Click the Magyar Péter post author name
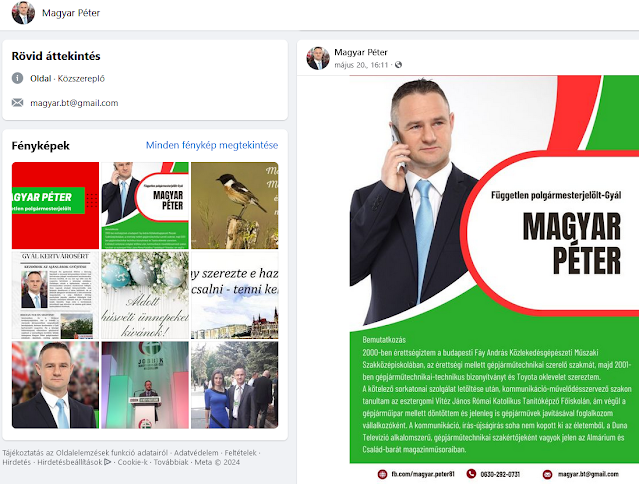 click(361, 52)
